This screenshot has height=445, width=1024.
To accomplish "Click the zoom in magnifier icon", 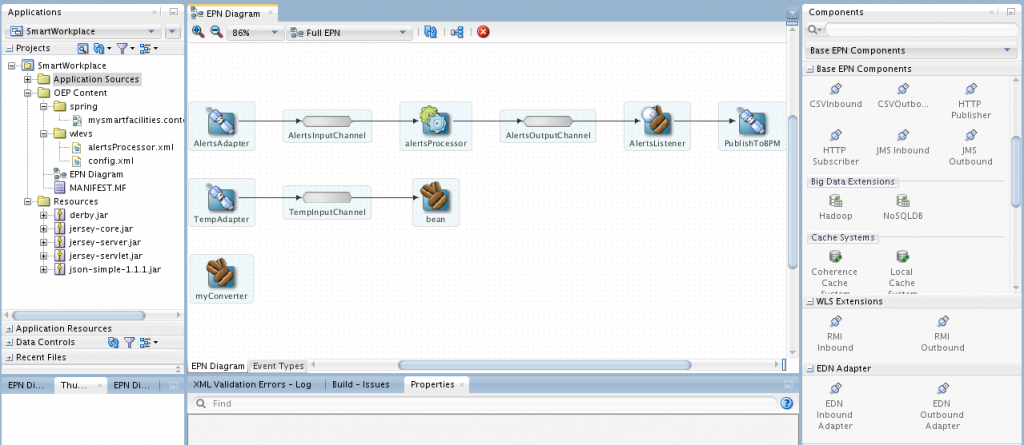I will 198,32.
